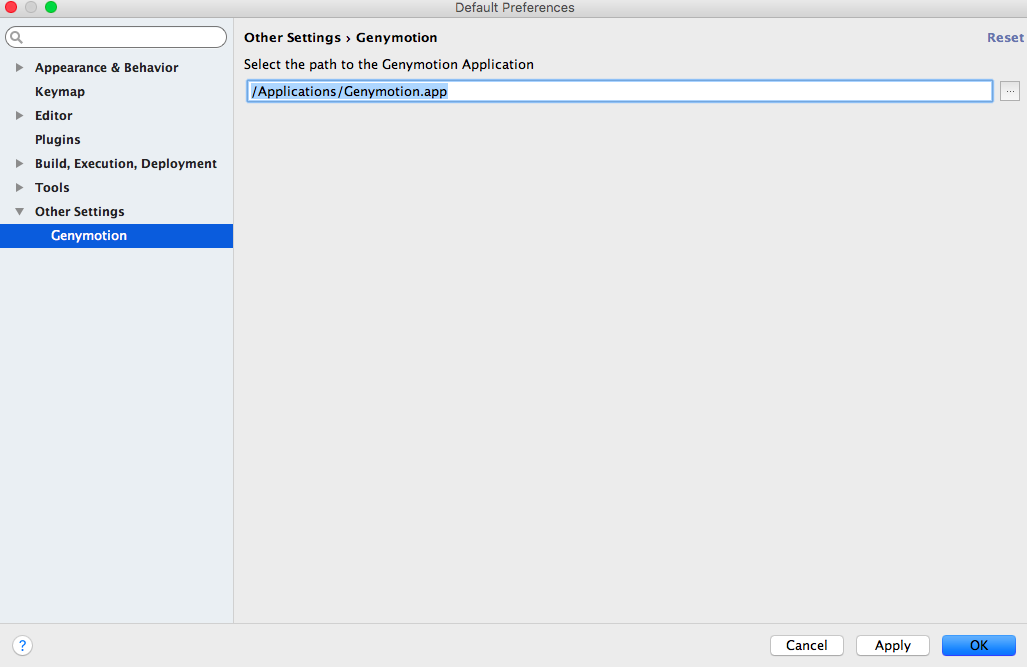Expand the Tools section arrow
Image resolution: width=1027 pixels, height=667 pixels.
tap(20, 187)
